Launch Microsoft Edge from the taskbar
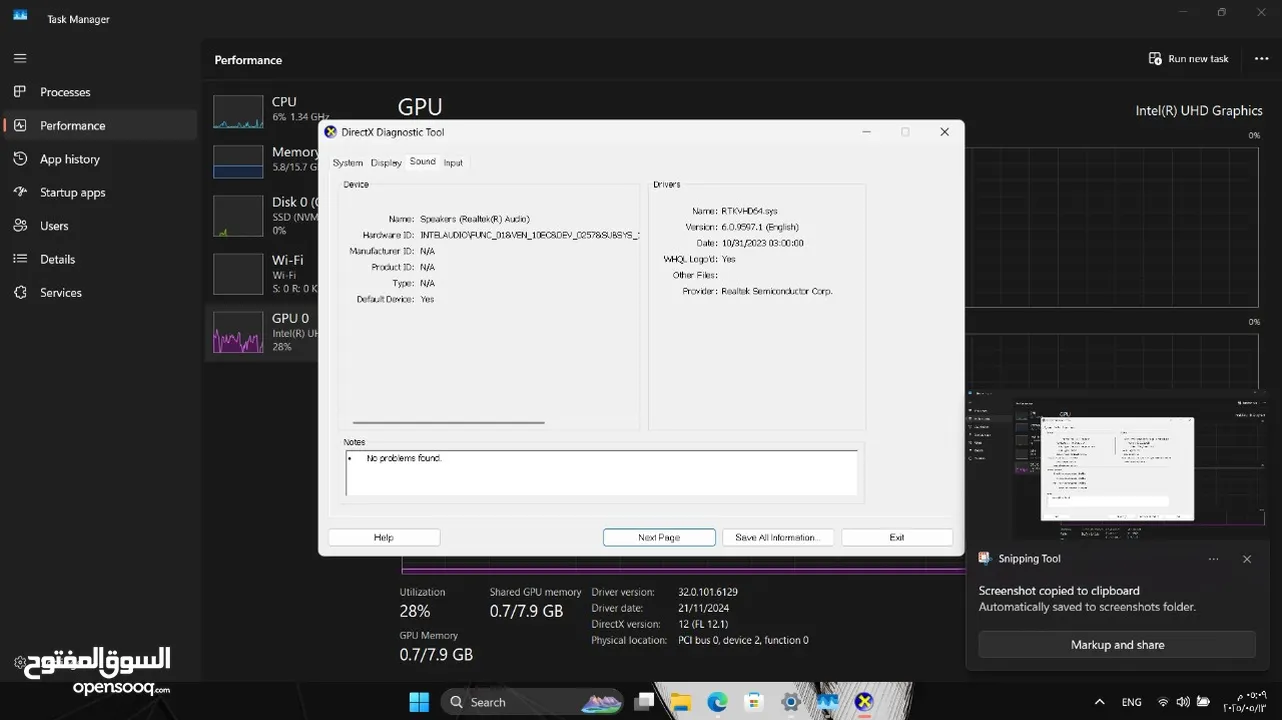The image size is (1282, 720). [717, 702]
